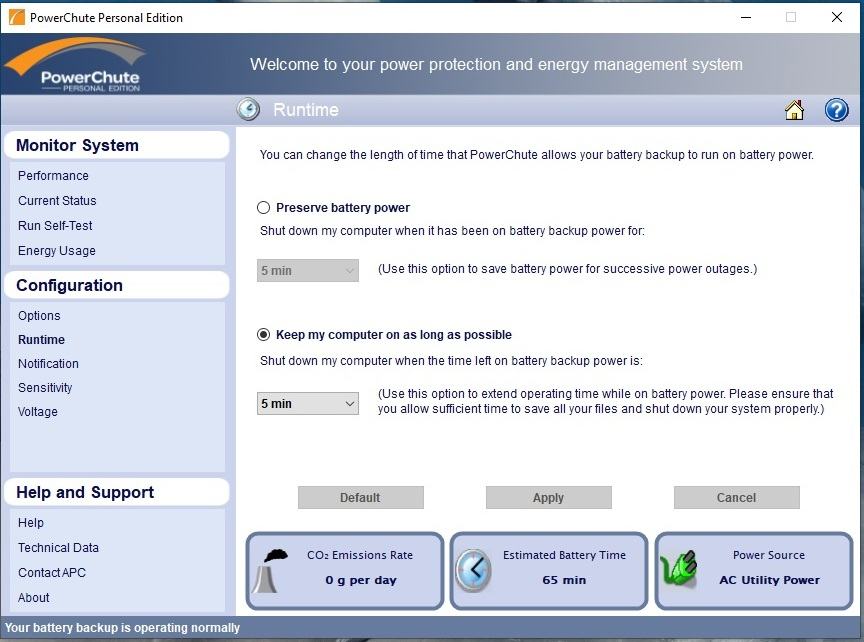Image resolution: width=864 pixels, height=642 pixels.
Task: Select Keep my computer on radio button
Action: pos(263,335)
